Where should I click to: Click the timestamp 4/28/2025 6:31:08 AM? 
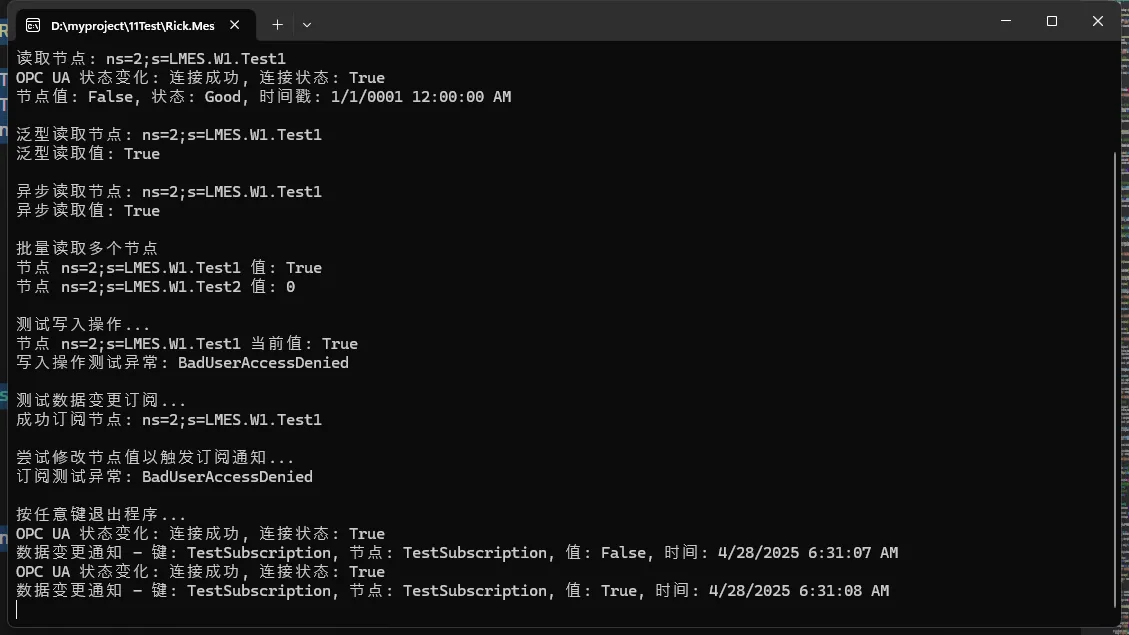coord(798,591)
